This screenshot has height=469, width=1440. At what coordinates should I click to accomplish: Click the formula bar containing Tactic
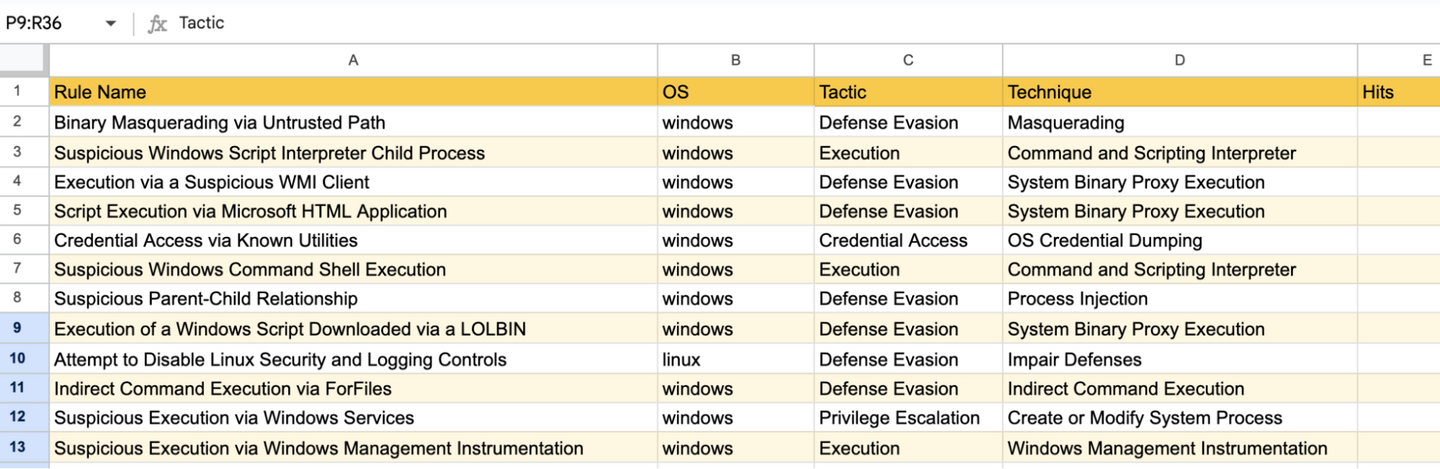pyautogui.click(x=700, y=23)
